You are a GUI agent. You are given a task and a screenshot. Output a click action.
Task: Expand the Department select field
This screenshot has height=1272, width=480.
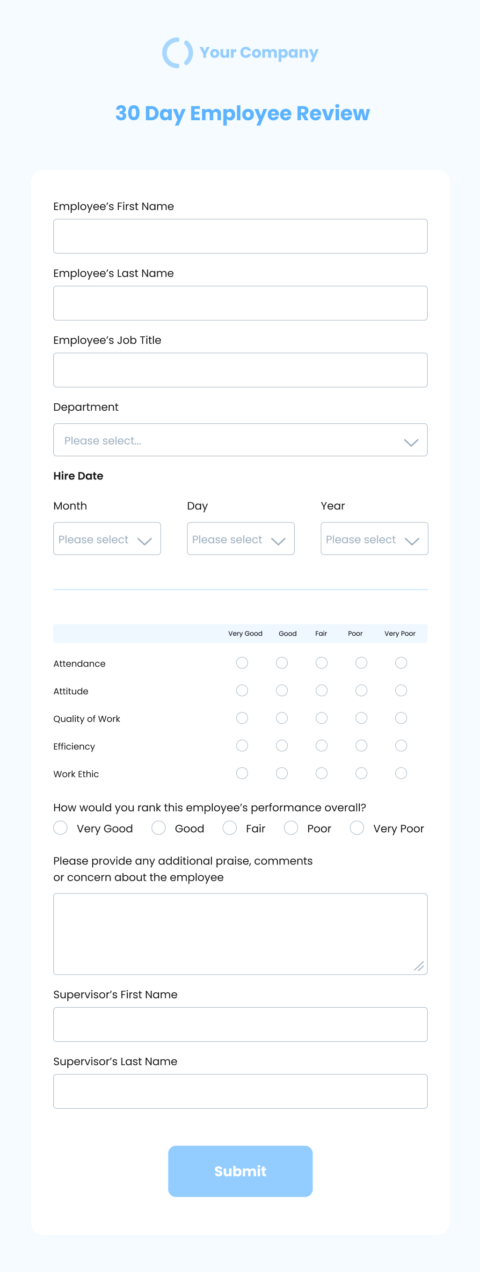tap(240, 440)
